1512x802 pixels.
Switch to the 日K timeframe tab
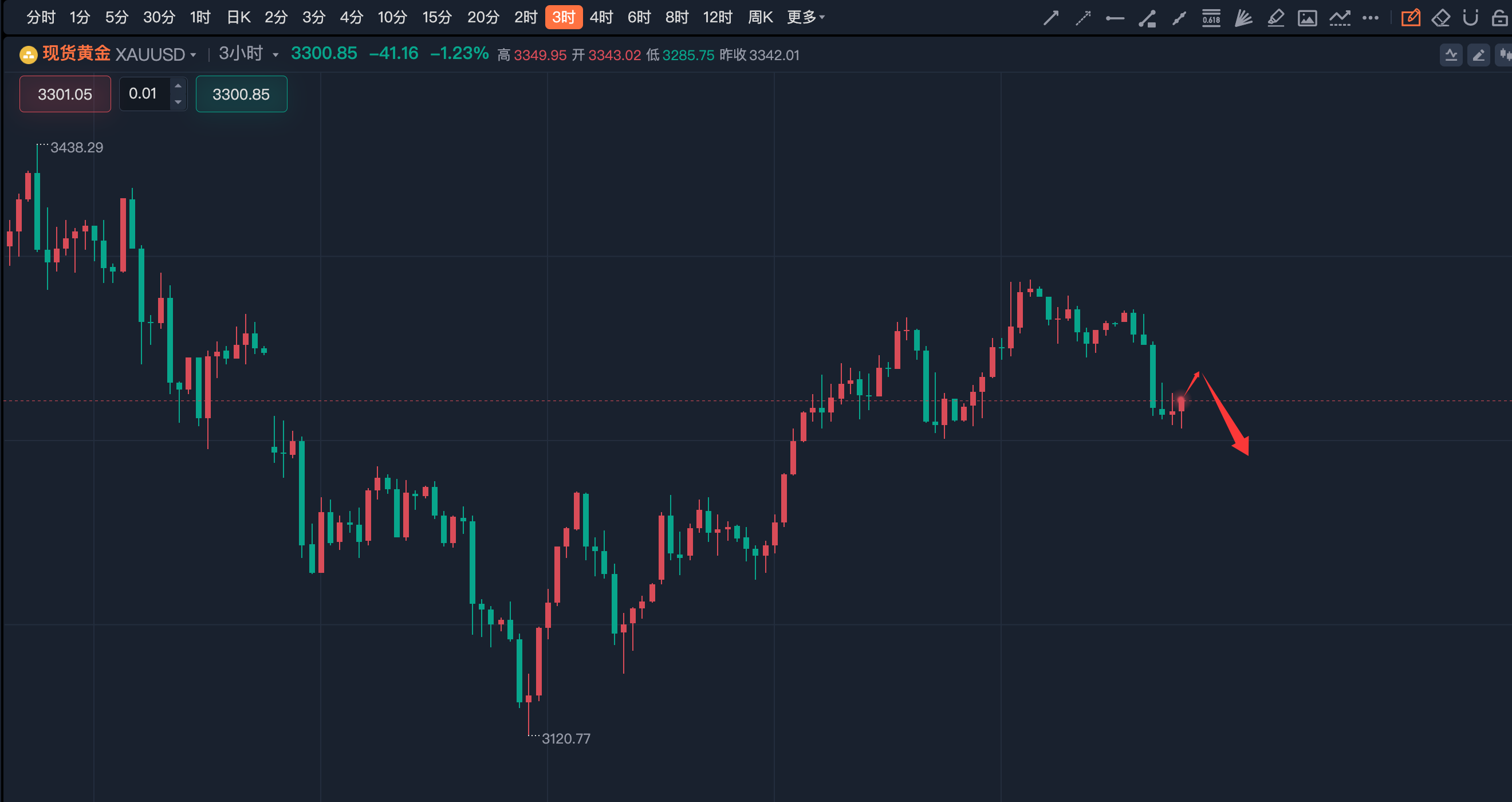point(239,17)
